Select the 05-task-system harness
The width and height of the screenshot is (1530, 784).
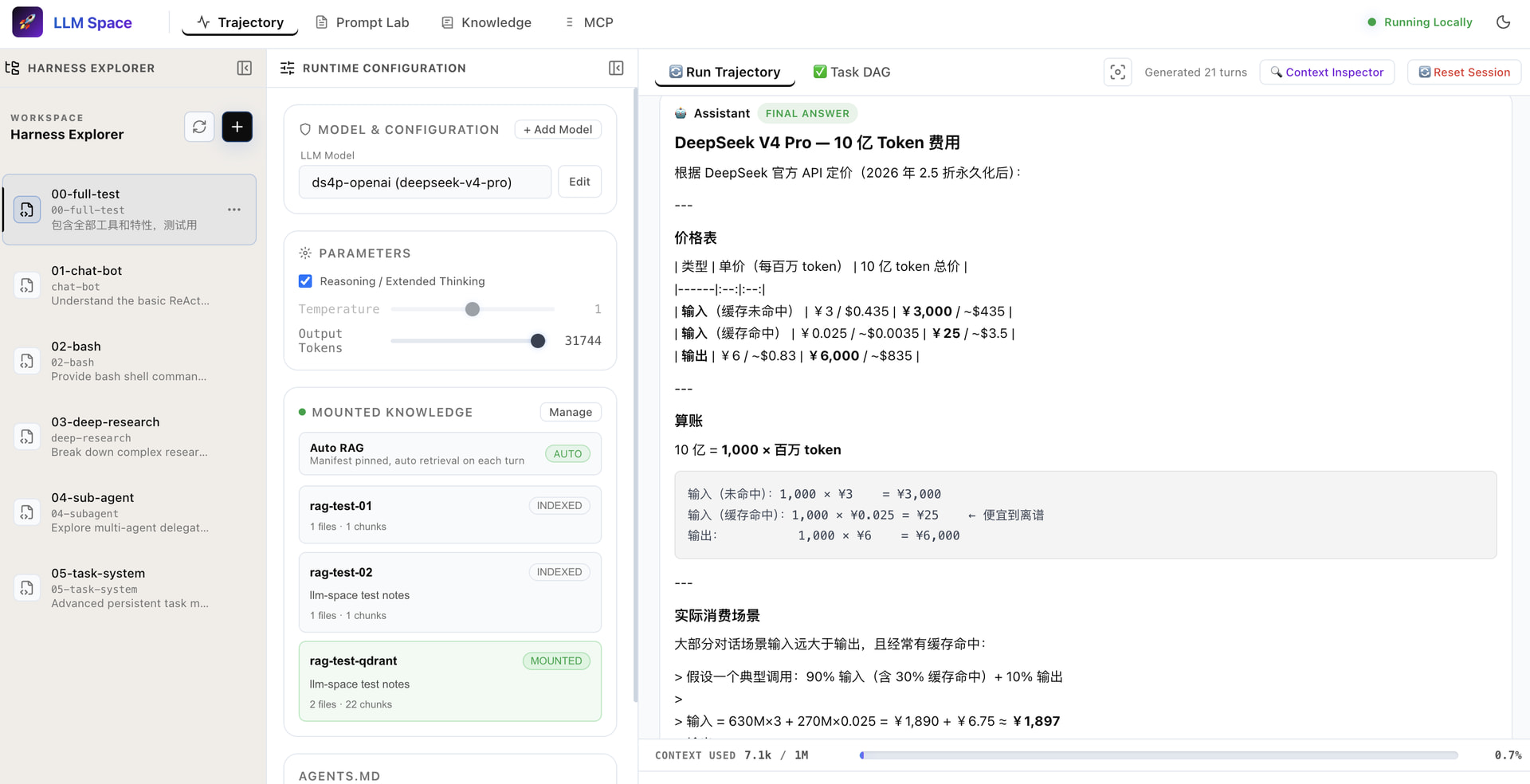(x=129, y=588)
